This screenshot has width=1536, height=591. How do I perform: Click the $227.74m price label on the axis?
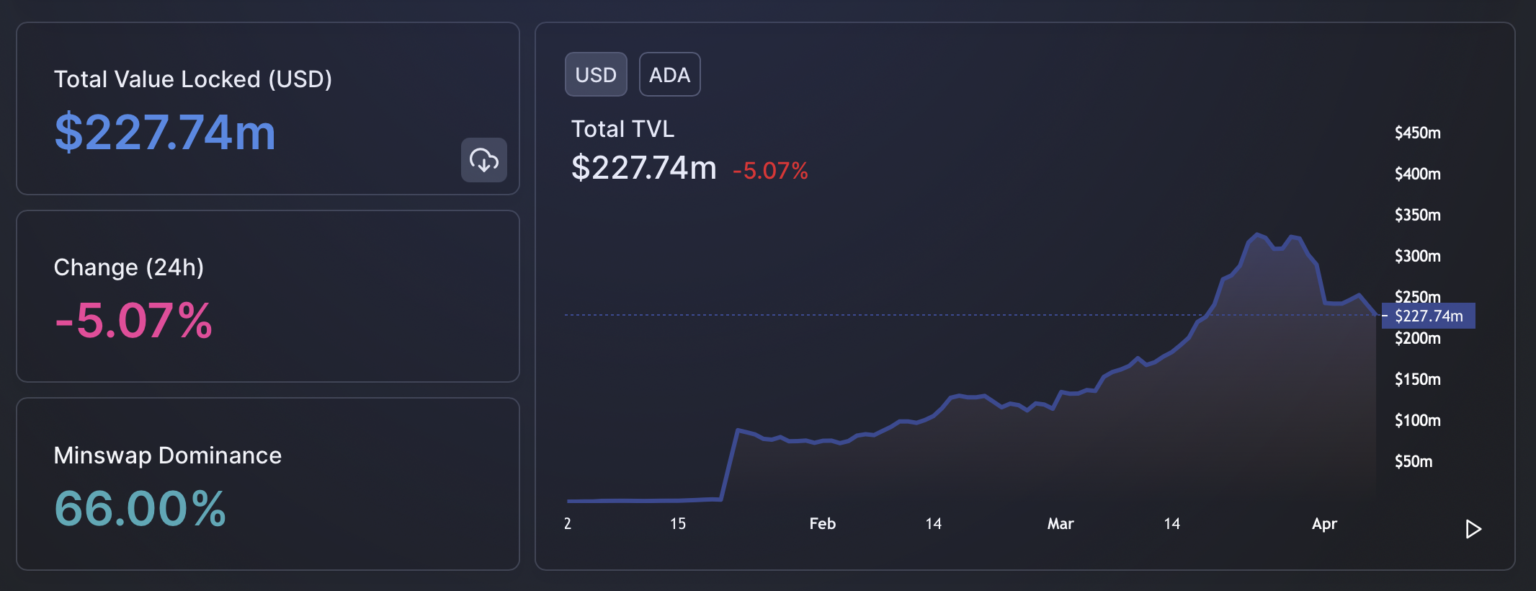pyautogui.click(x=1428, y=316)
